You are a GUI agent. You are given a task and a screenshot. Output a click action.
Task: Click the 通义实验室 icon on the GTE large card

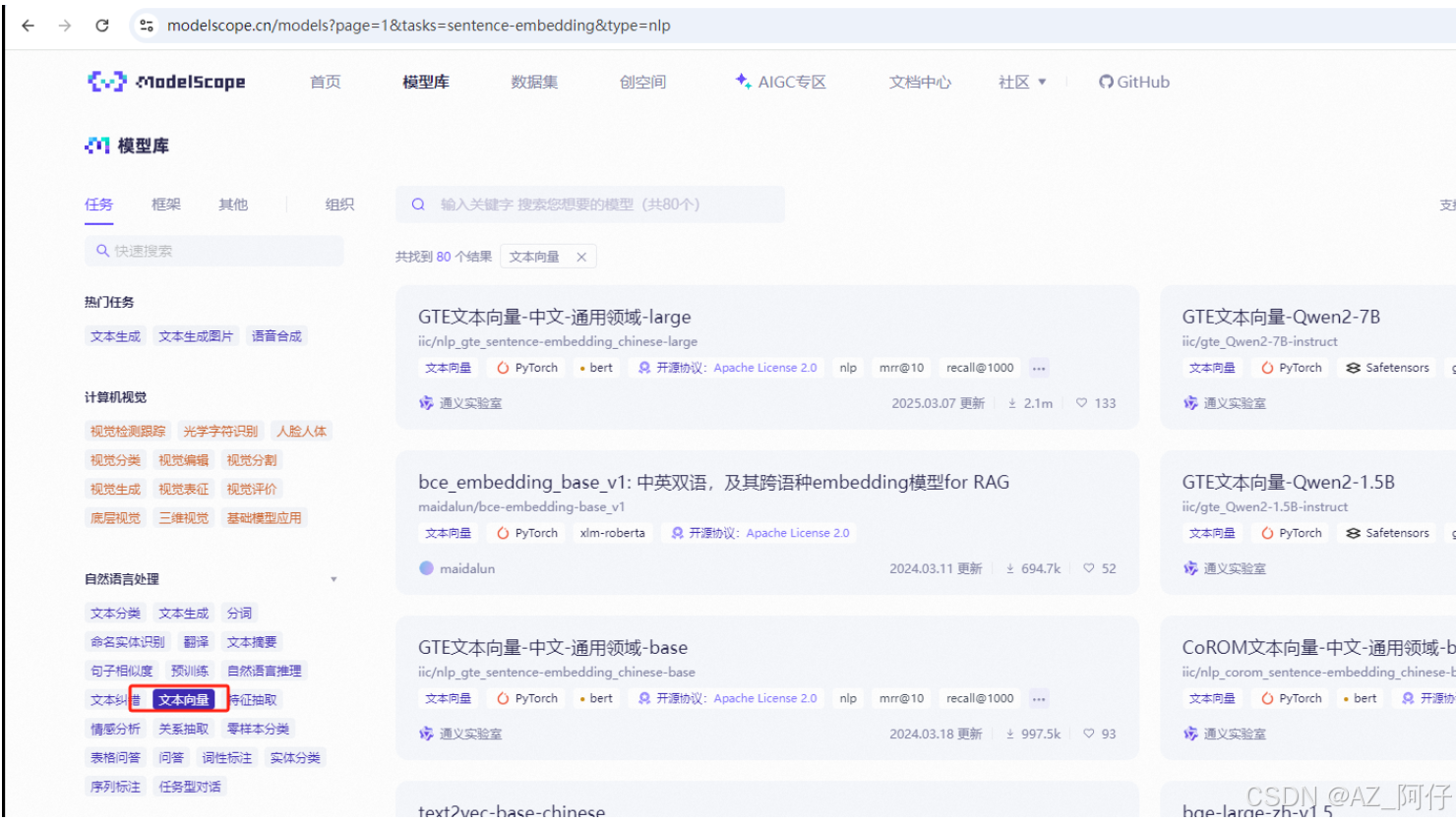point(426,403)
